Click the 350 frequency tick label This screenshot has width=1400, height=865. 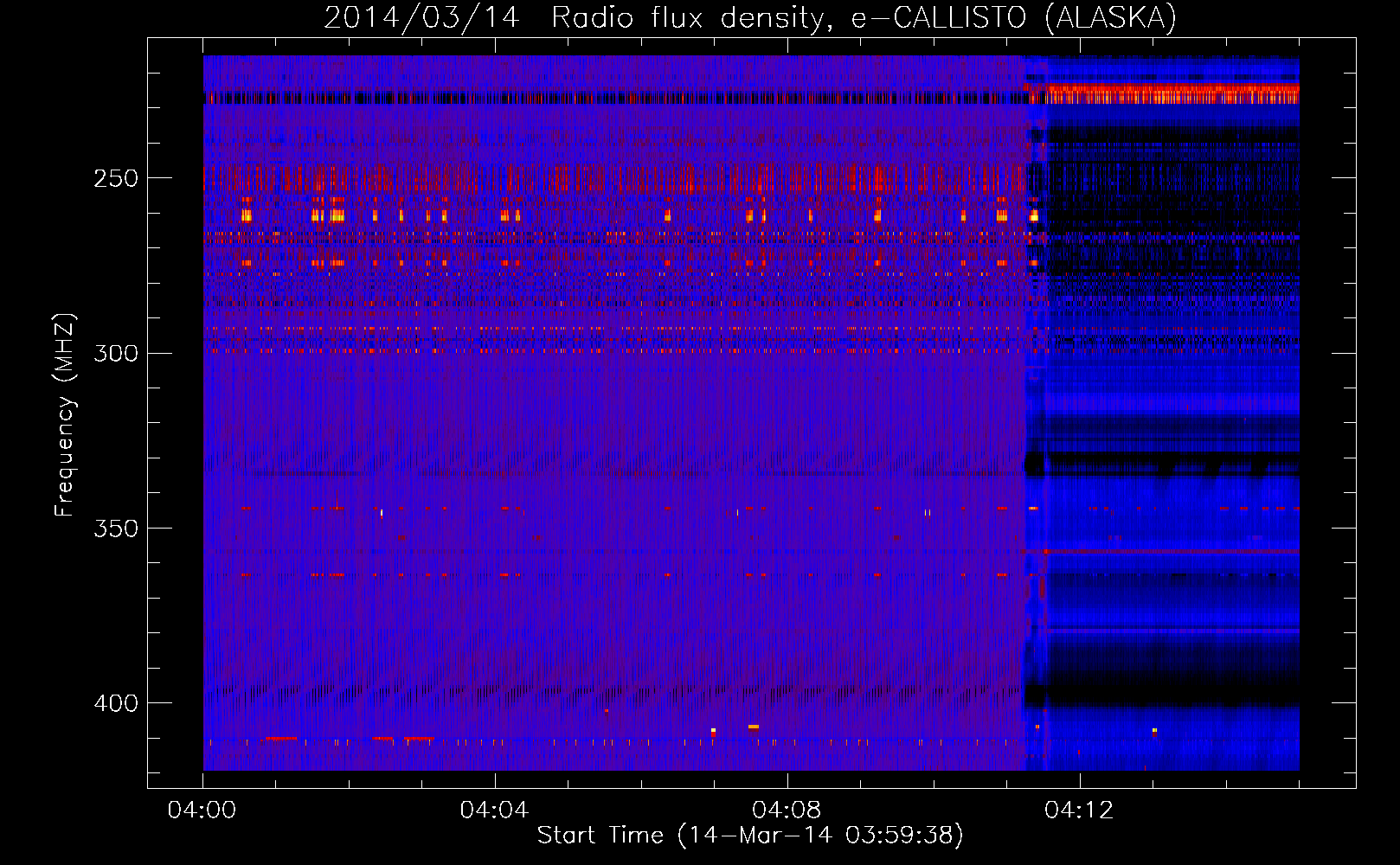[116, 529]
